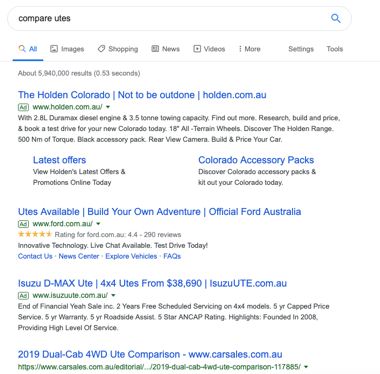Expand dropdown arrow next to www.holden.com.au
This screenshot has width=380, height=374.
point(108,107)
